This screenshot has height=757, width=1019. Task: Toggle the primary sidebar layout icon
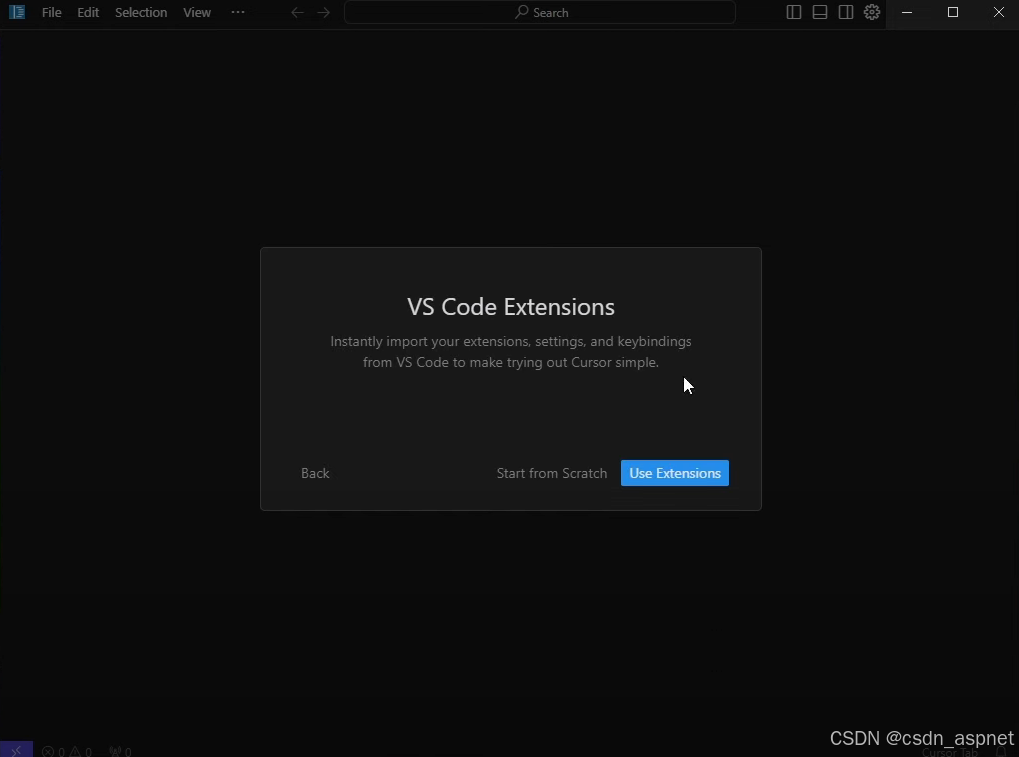(793, 12)
